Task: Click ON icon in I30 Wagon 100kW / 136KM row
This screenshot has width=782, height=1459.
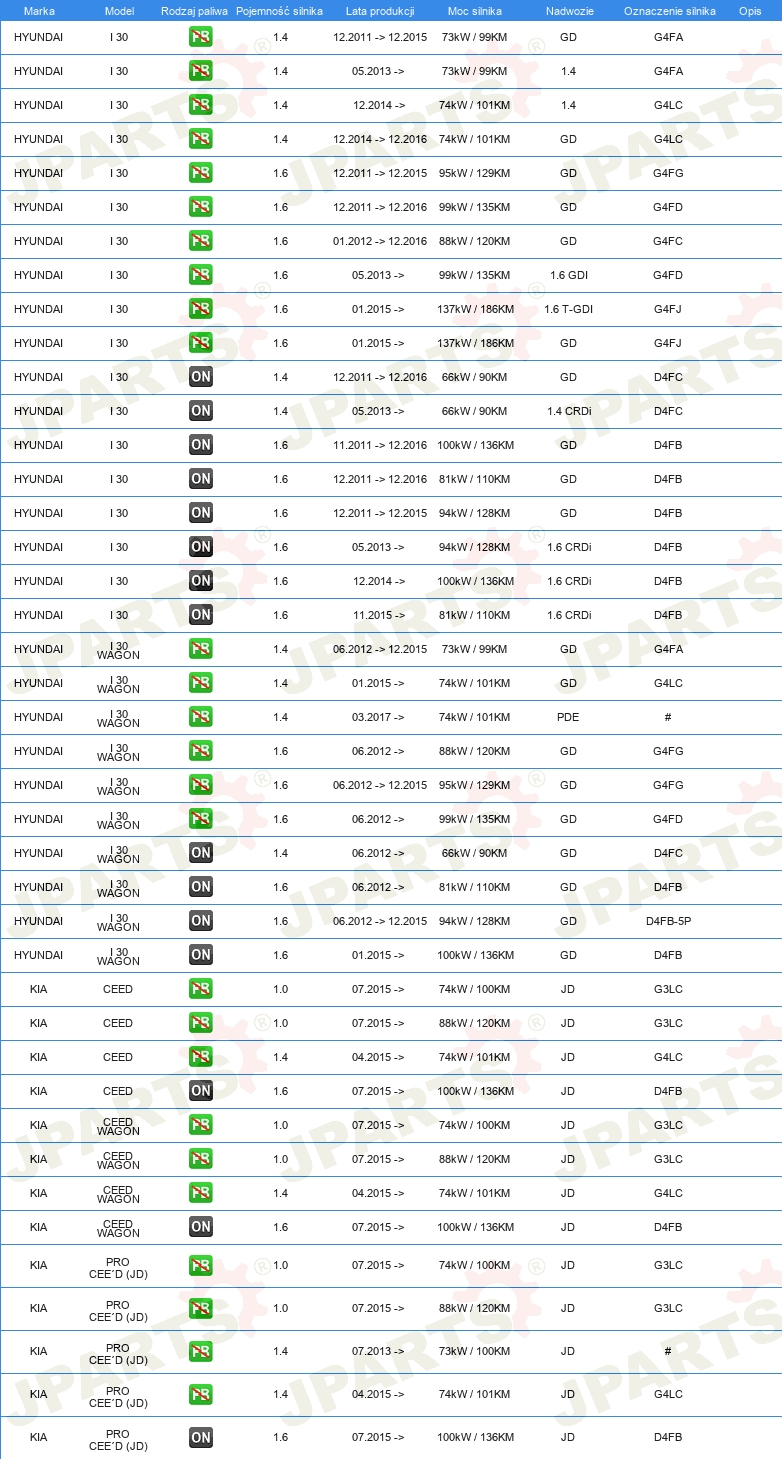Action: click(x=201, y=955)
